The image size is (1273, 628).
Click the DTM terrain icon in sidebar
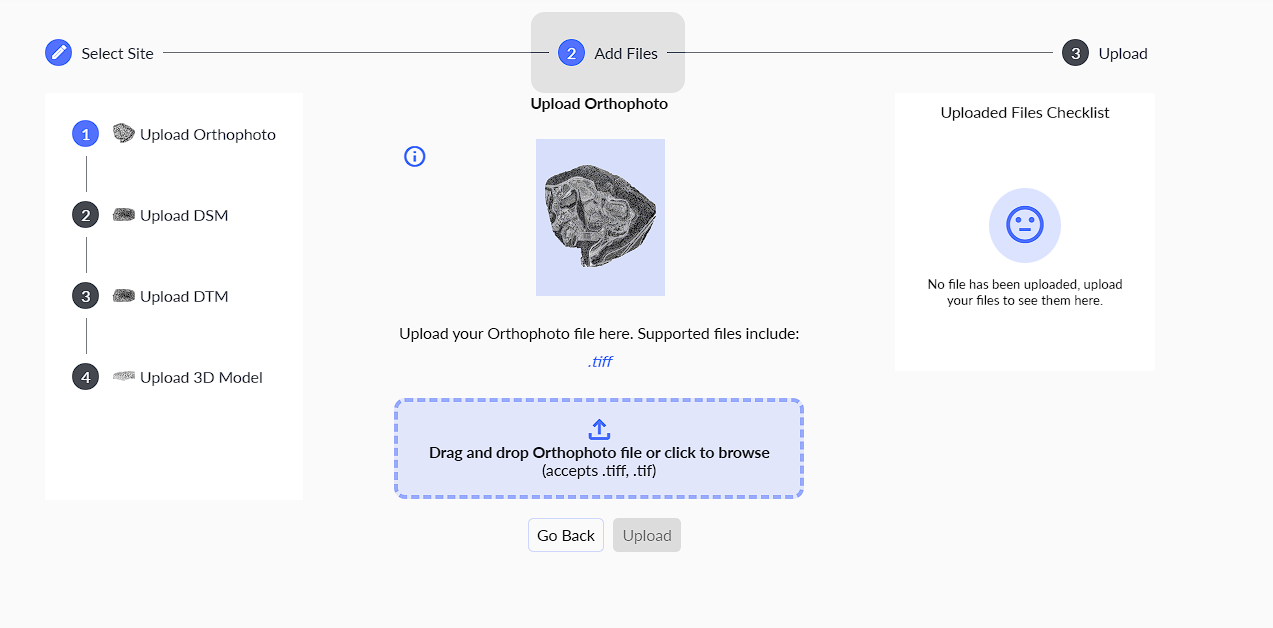pos(123,296)
